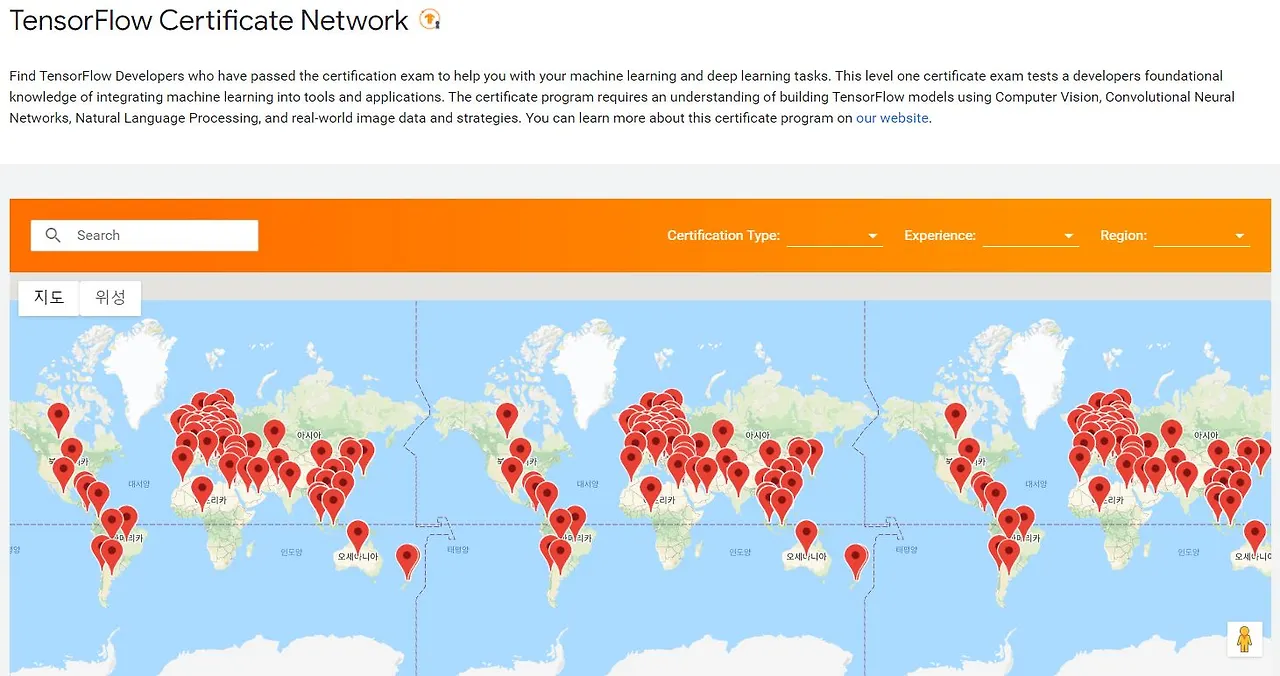This screenshot has width=1280, height=676.
Task: Select the Australia marker in the leftmost map copy
Action: point(358,537)
